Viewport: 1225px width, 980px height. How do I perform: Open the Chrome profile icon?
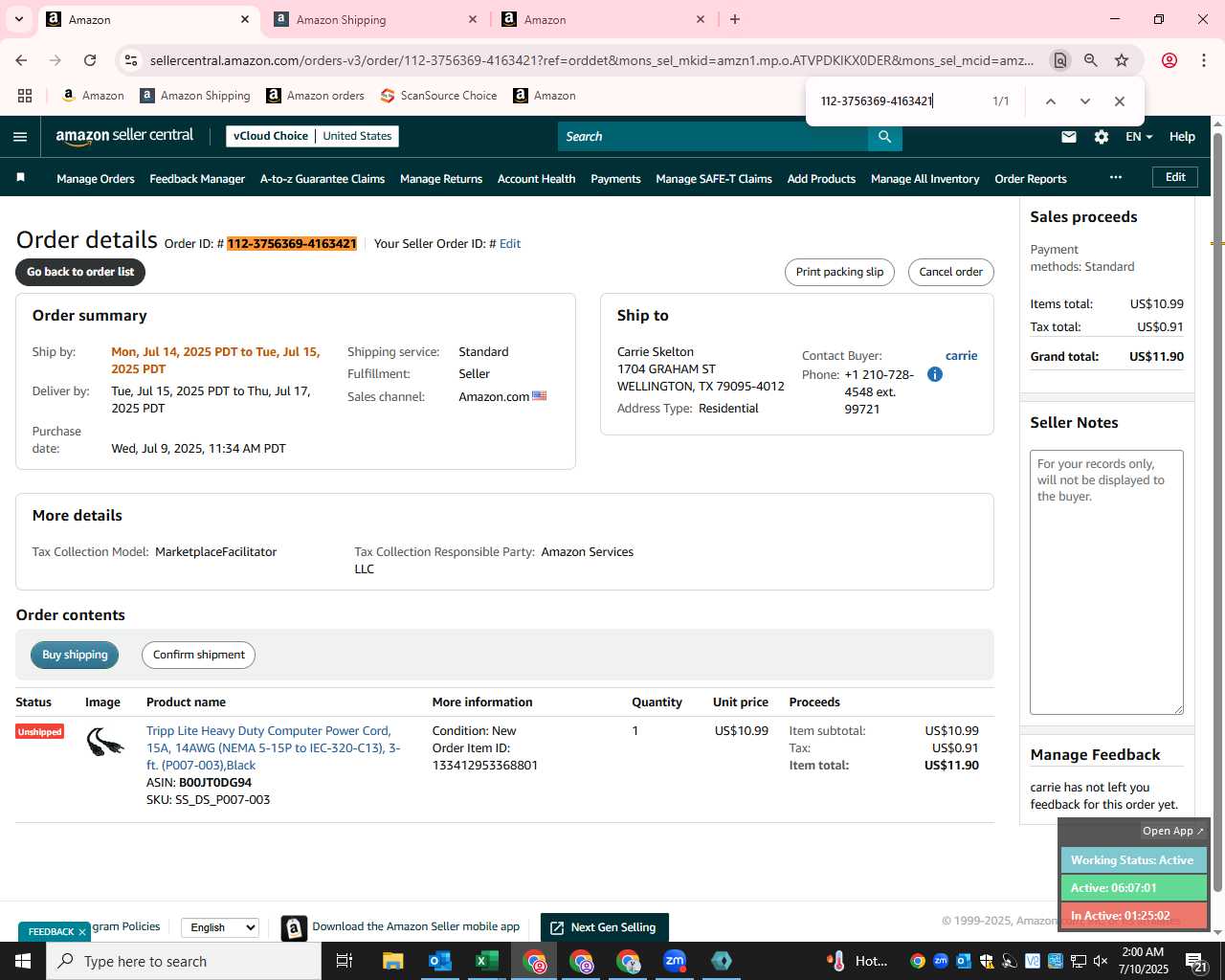(1169, 60)
